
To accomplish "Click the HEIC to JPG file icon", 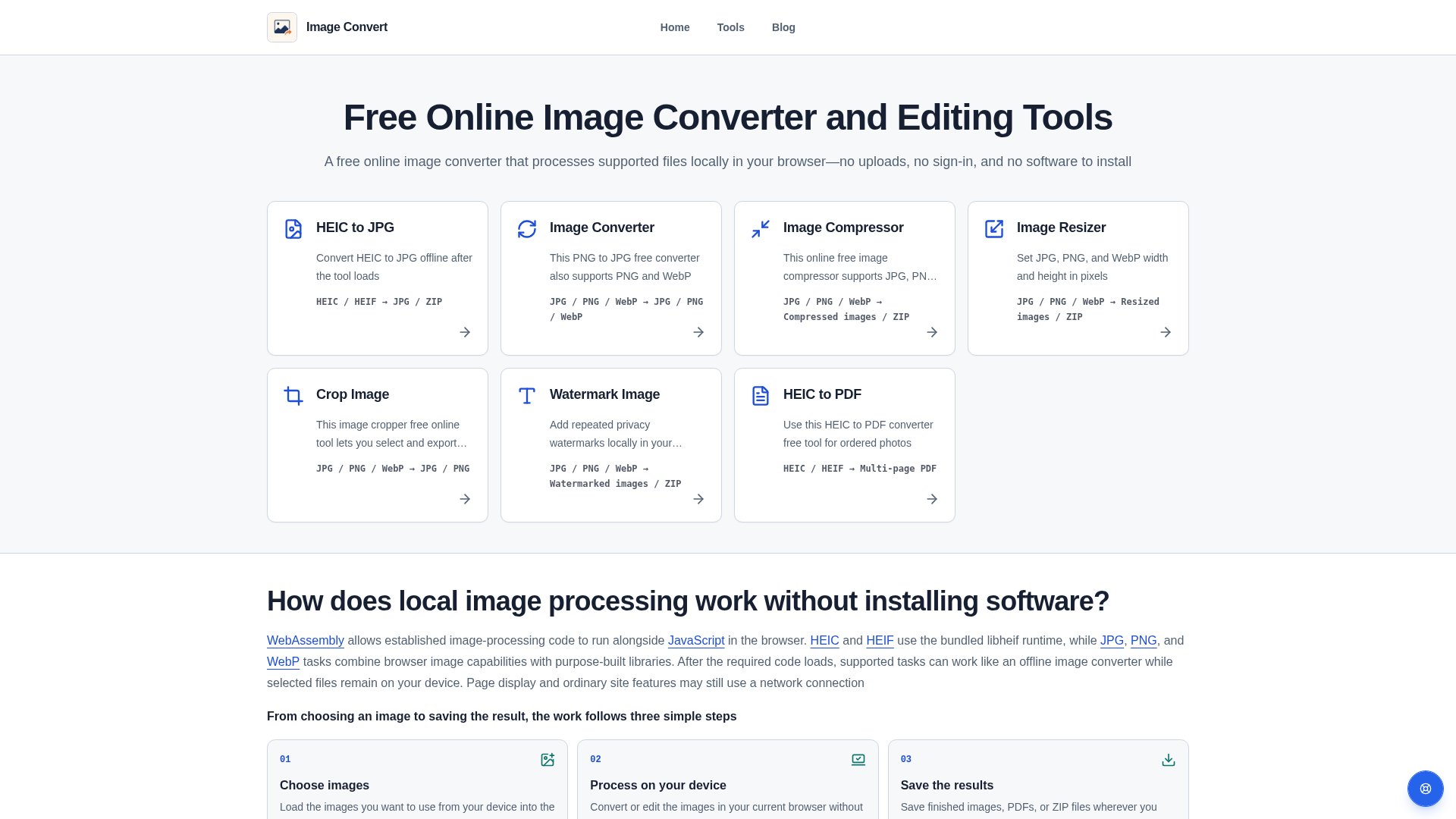I will 293,229.
